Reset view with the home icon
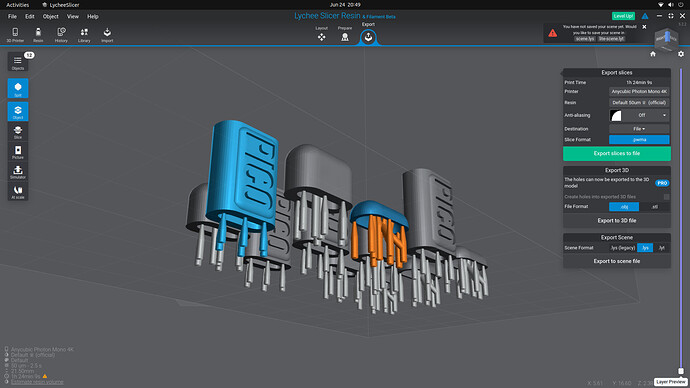 (653, 54)
